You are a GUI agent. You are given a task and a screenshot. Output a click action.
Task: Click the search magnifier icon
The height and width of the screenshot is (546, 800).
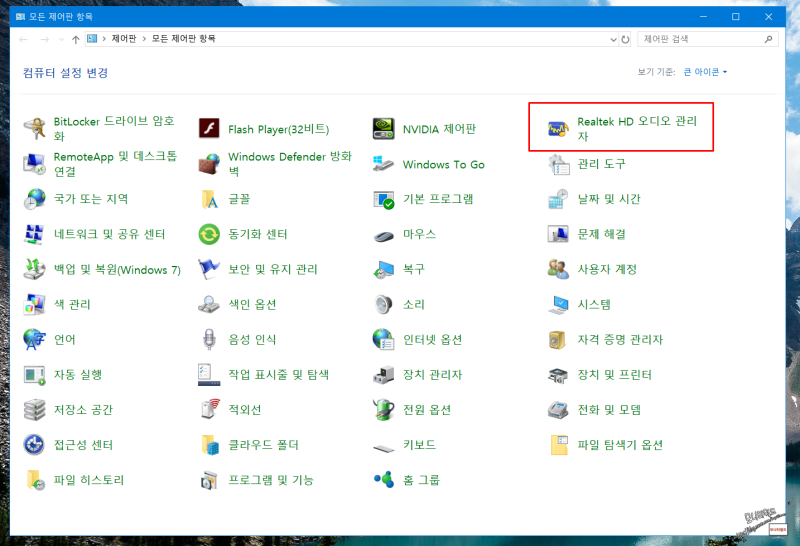768,39
